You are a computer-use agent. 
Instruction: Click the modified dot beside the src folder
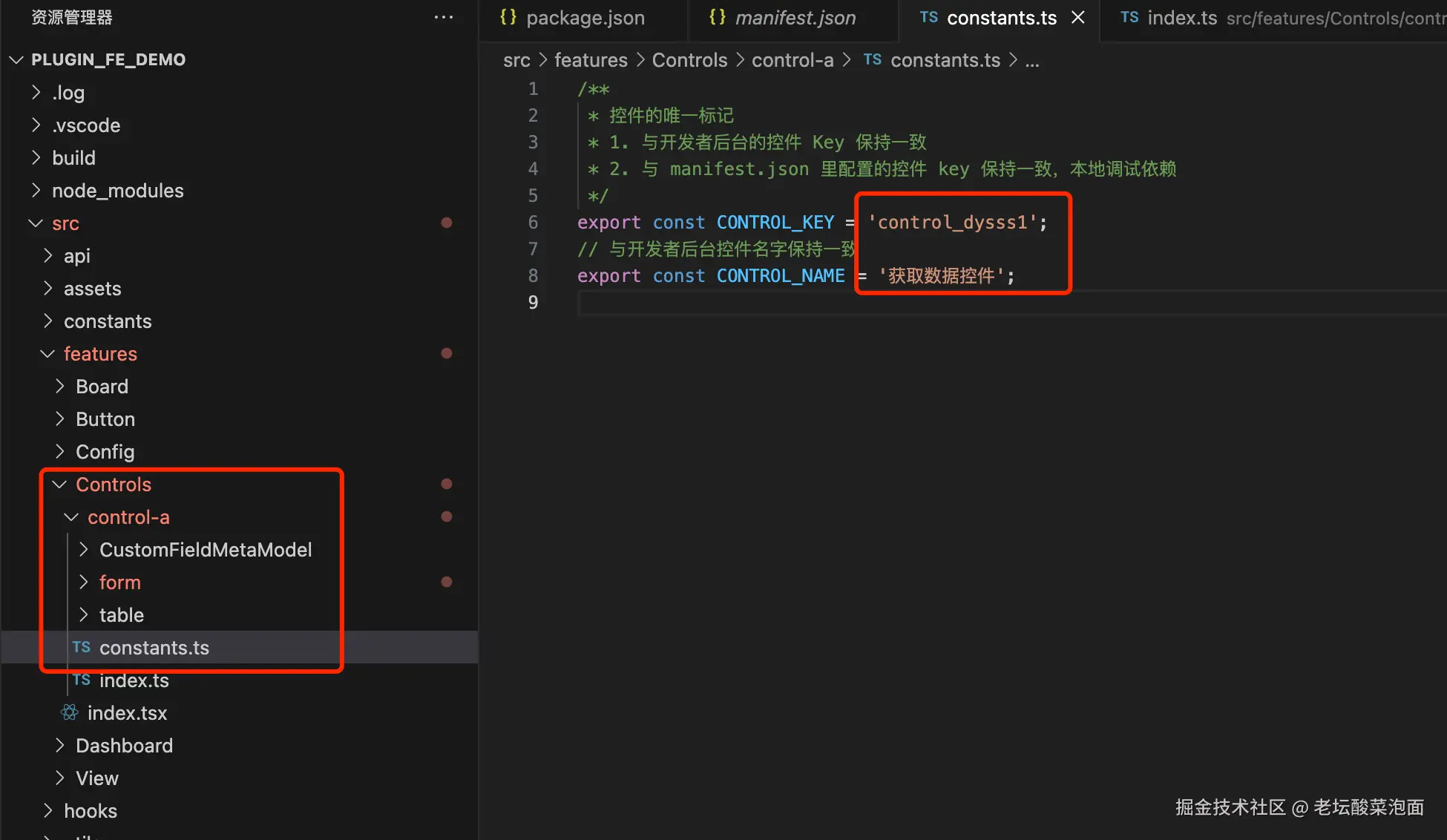[447, 223]
